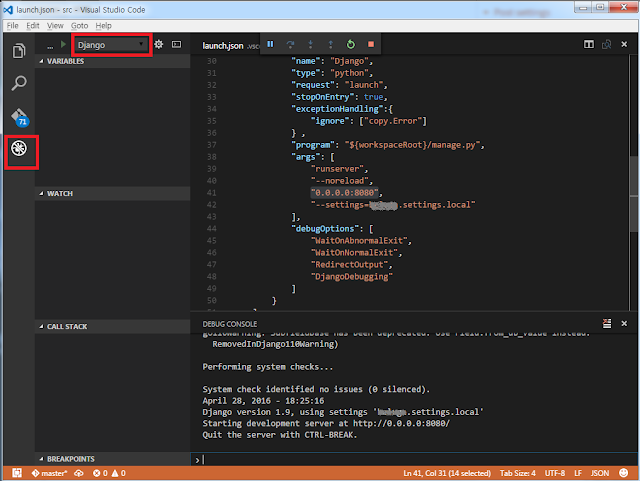Change UTF-8 file encoding
This screenshot has width=640, height=481.
[555, 473]
